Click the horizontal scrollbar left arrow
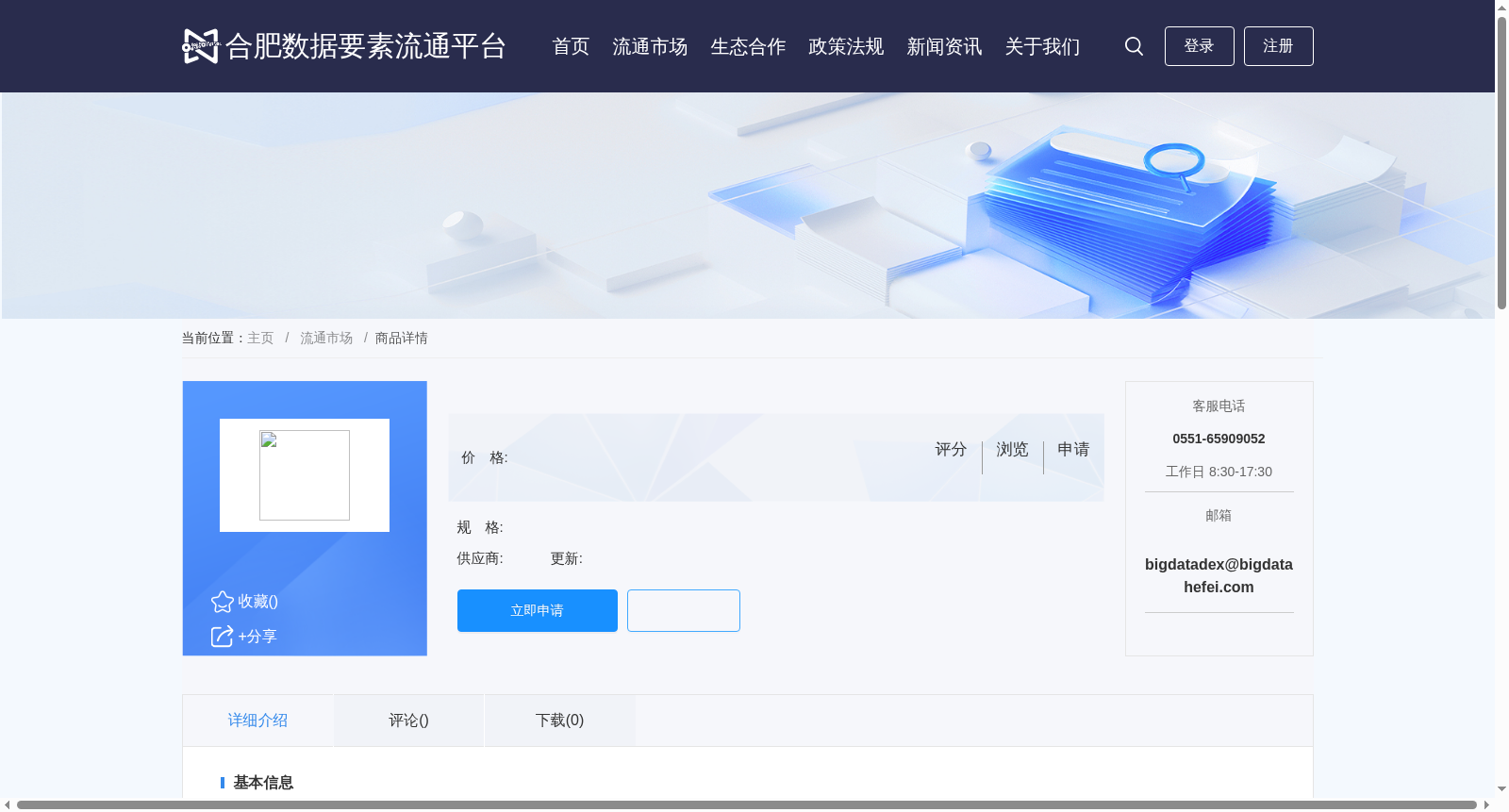This screenshot has height=812, width=1509. pyautogui.click(x=8, y=804)
